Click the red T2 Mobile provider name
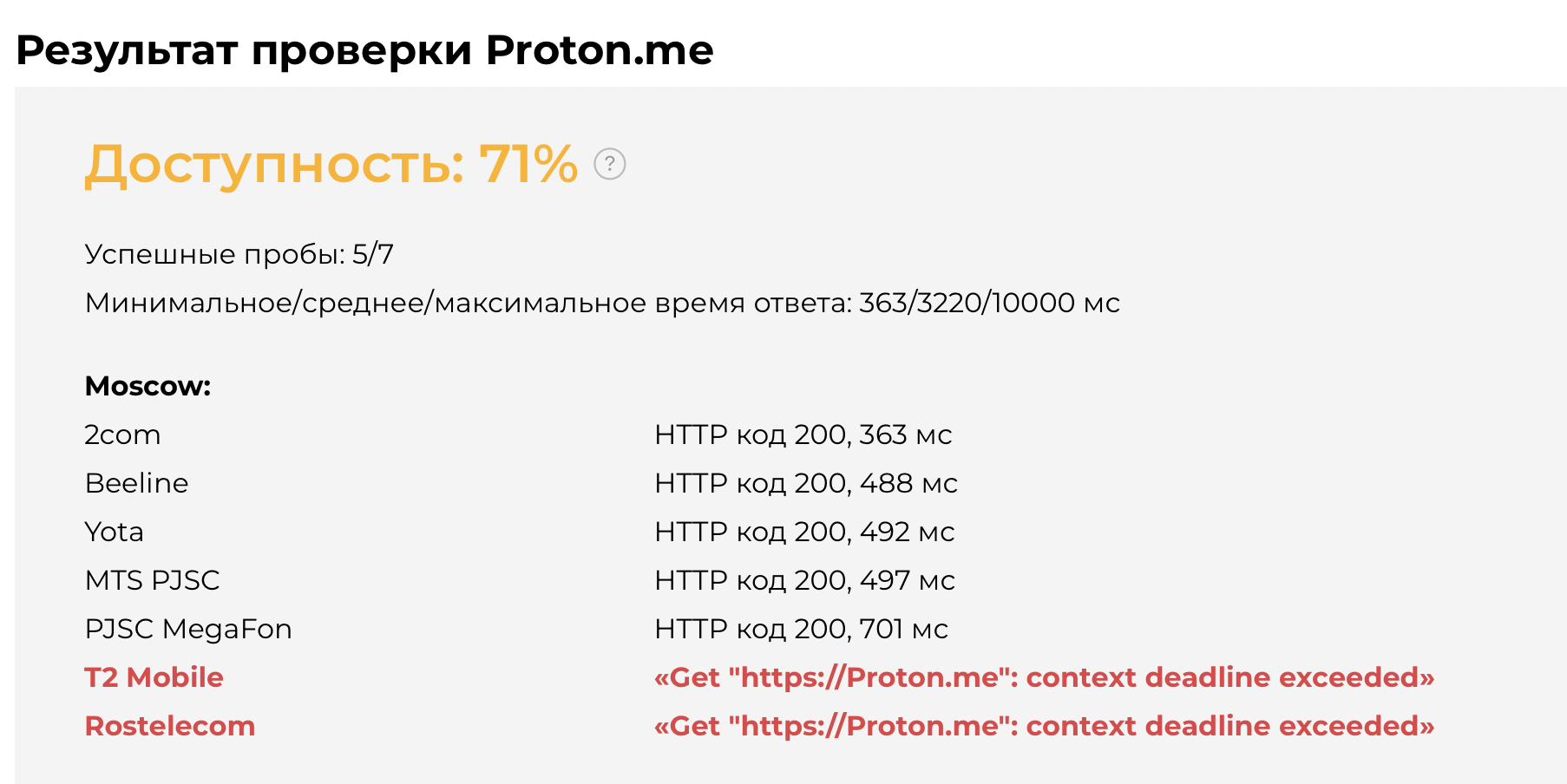Screen dimensions: 1567x784 154,677
